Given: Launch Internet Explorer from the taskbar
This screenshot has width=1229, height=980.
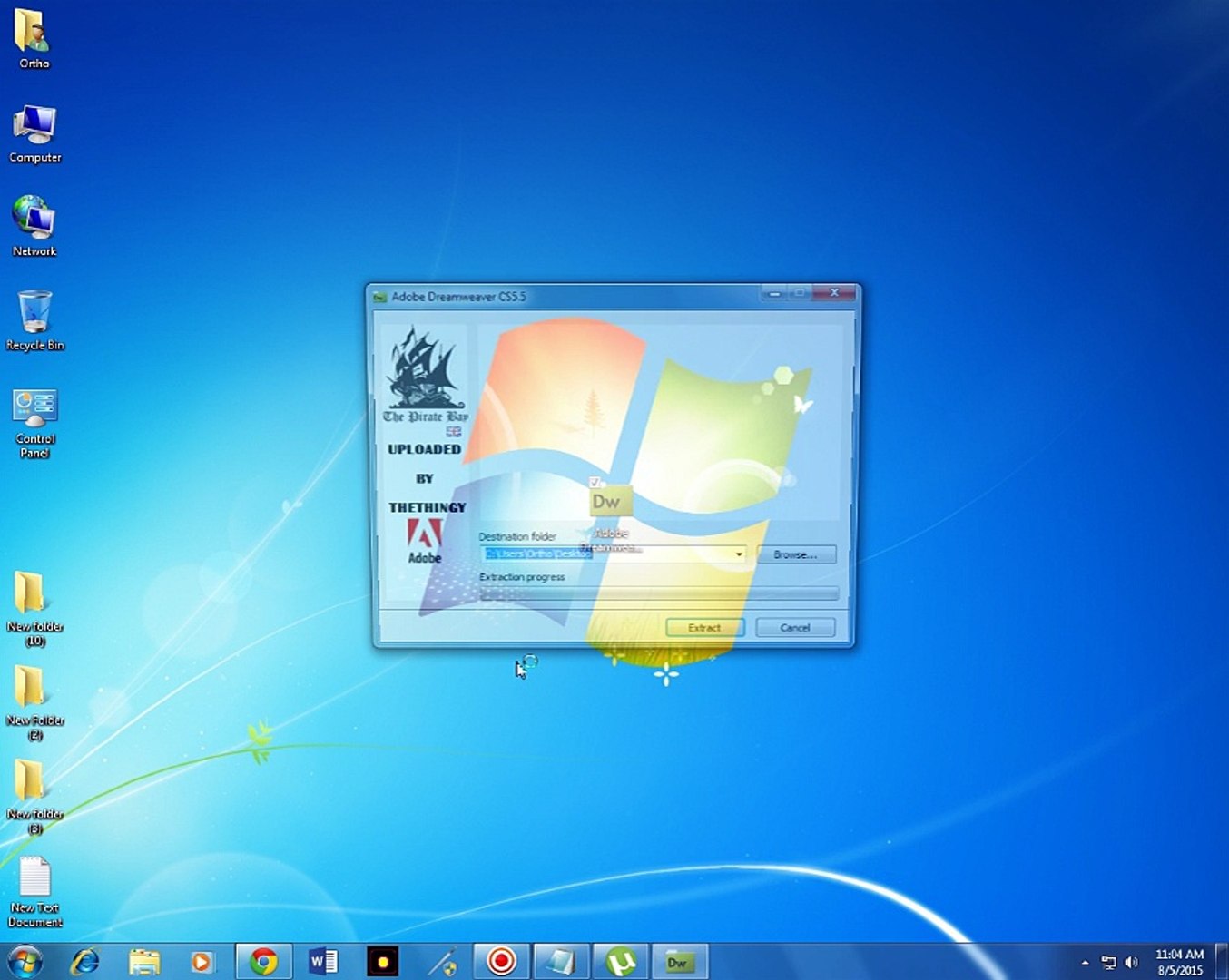Looking at the screenshot, I should tap(85, 961).
